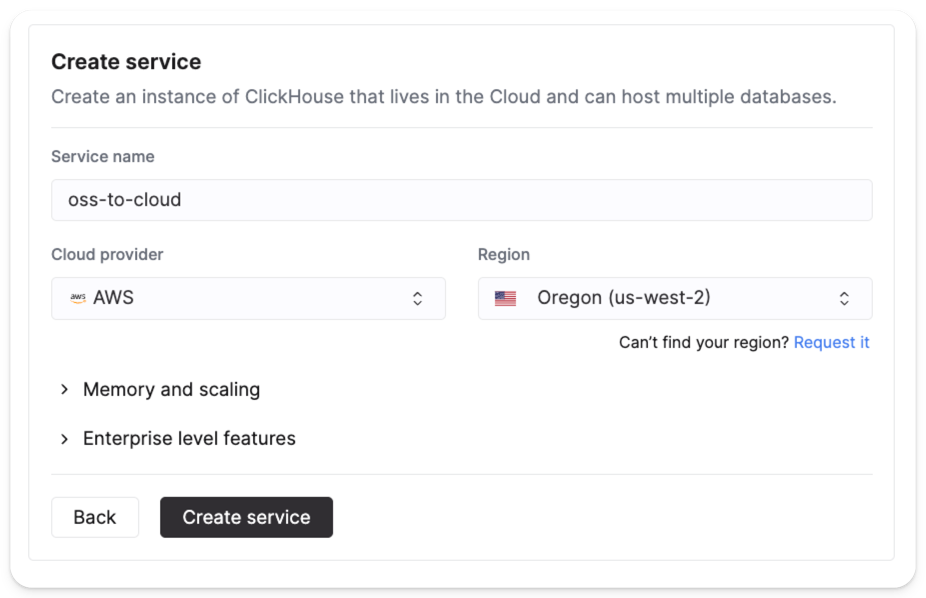Viewport: 926px width, 598px height.
Task: Click the Cloud provider up-down chevron icon
Action: (418, 298)
